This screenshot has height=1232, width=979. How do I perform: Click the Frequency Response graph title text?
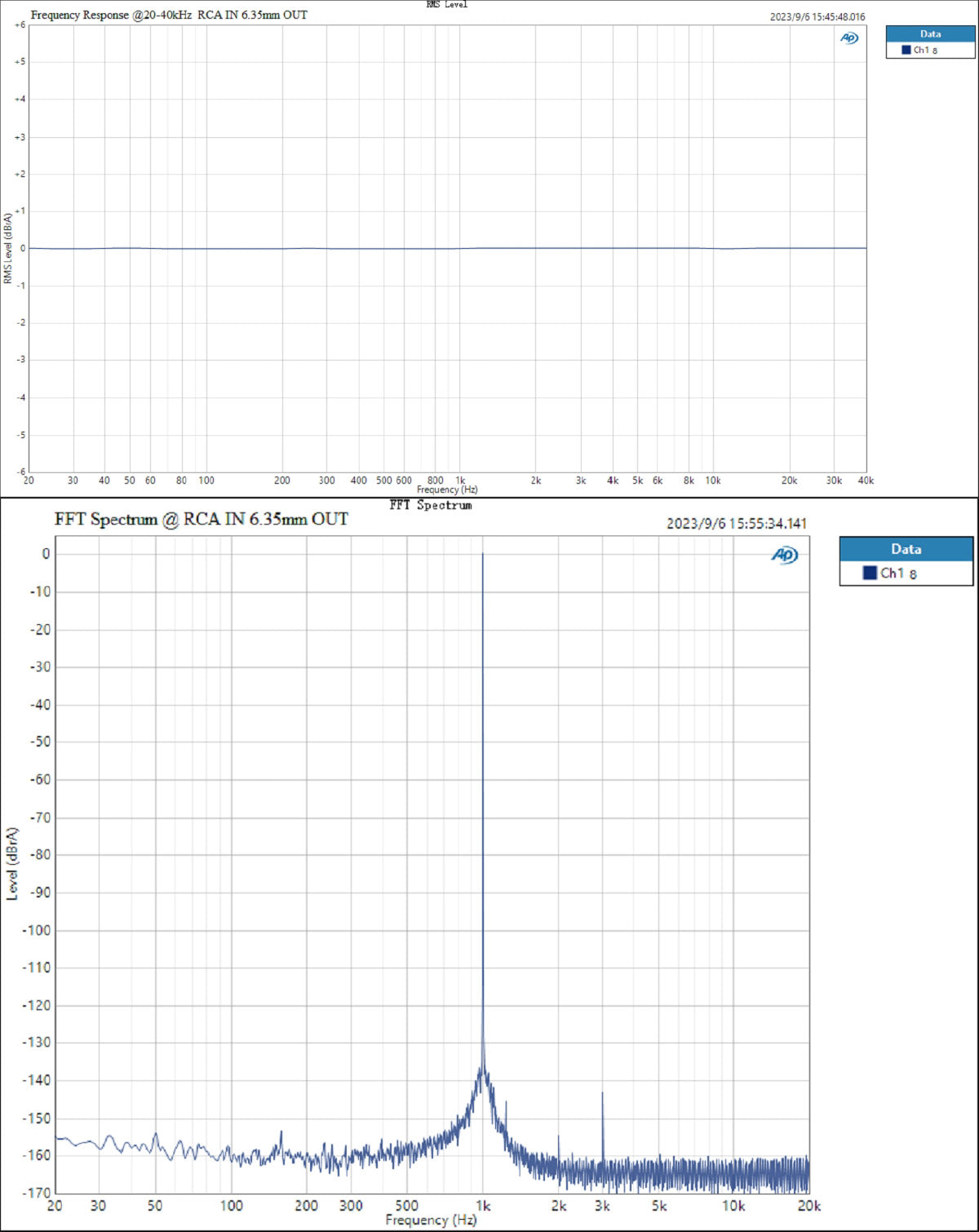169,15
